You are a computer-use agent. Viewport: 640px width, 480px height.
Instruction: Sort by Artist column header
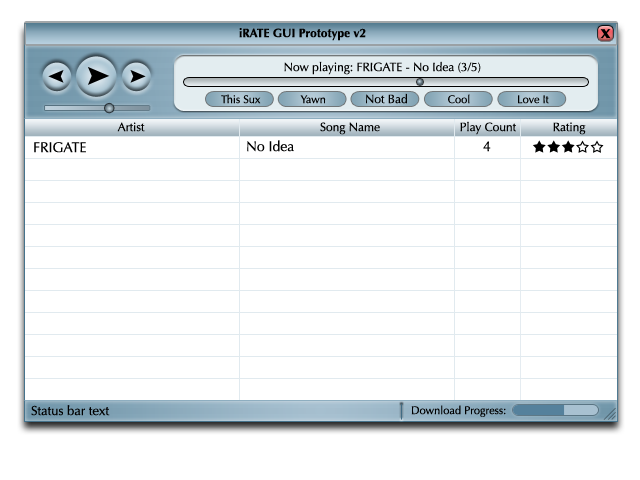131,128
